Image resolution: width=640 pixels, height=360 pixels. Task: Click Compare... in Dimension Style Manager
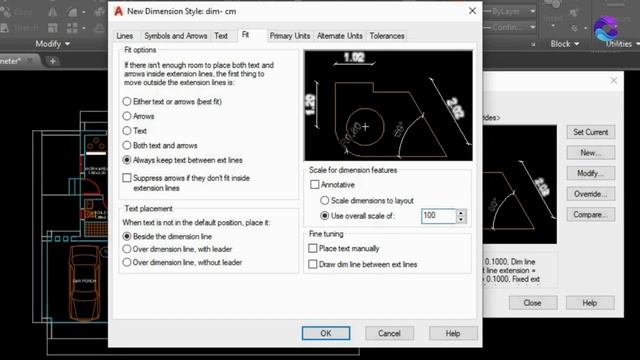591,214
